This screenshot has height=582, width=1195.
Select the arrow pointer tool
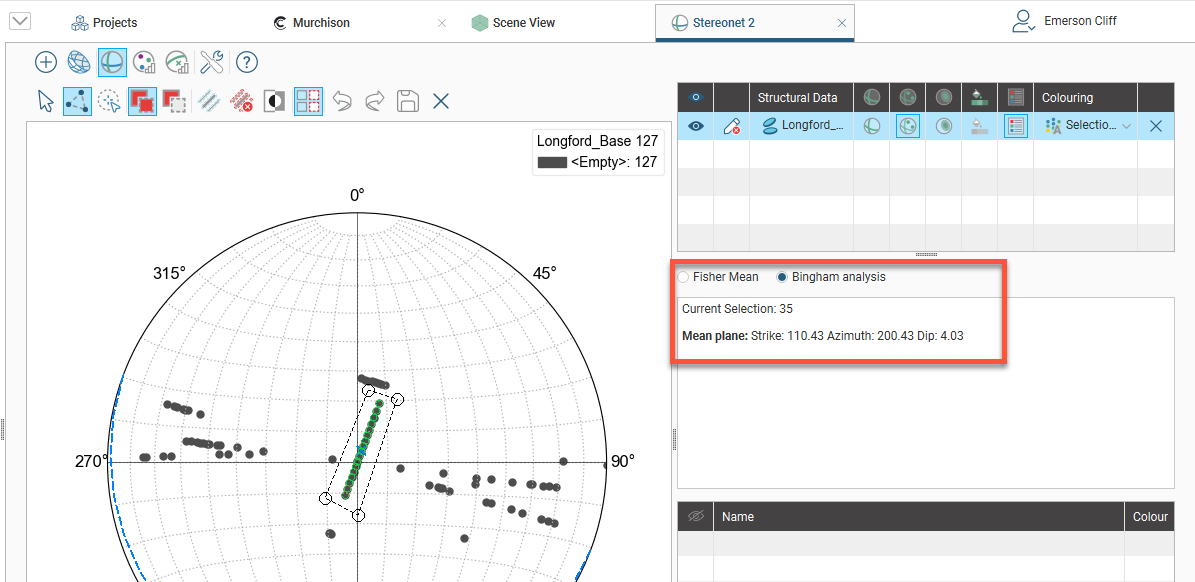46,101
